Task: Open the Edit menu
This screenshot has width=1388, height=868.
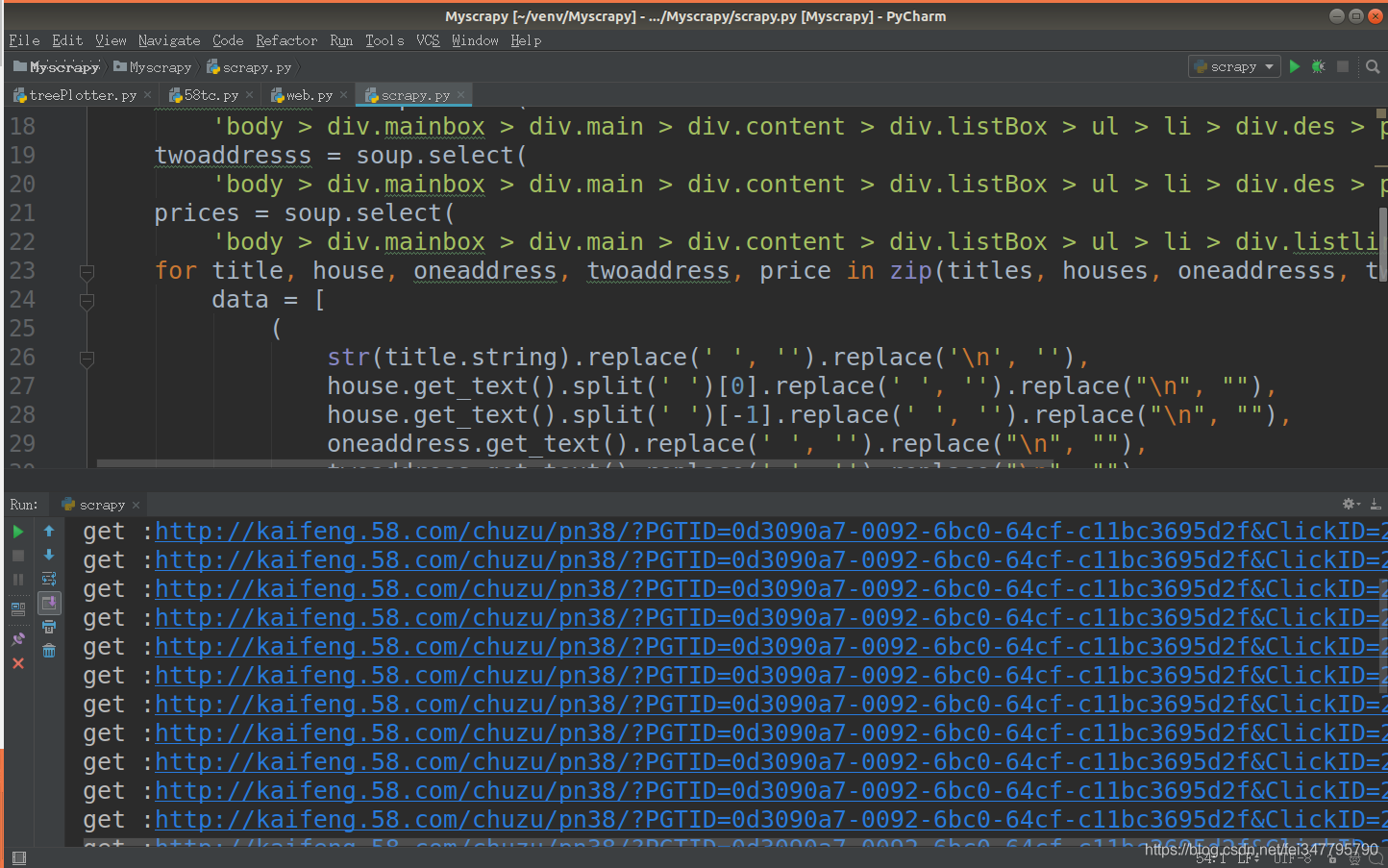Action: click(67, 40)
